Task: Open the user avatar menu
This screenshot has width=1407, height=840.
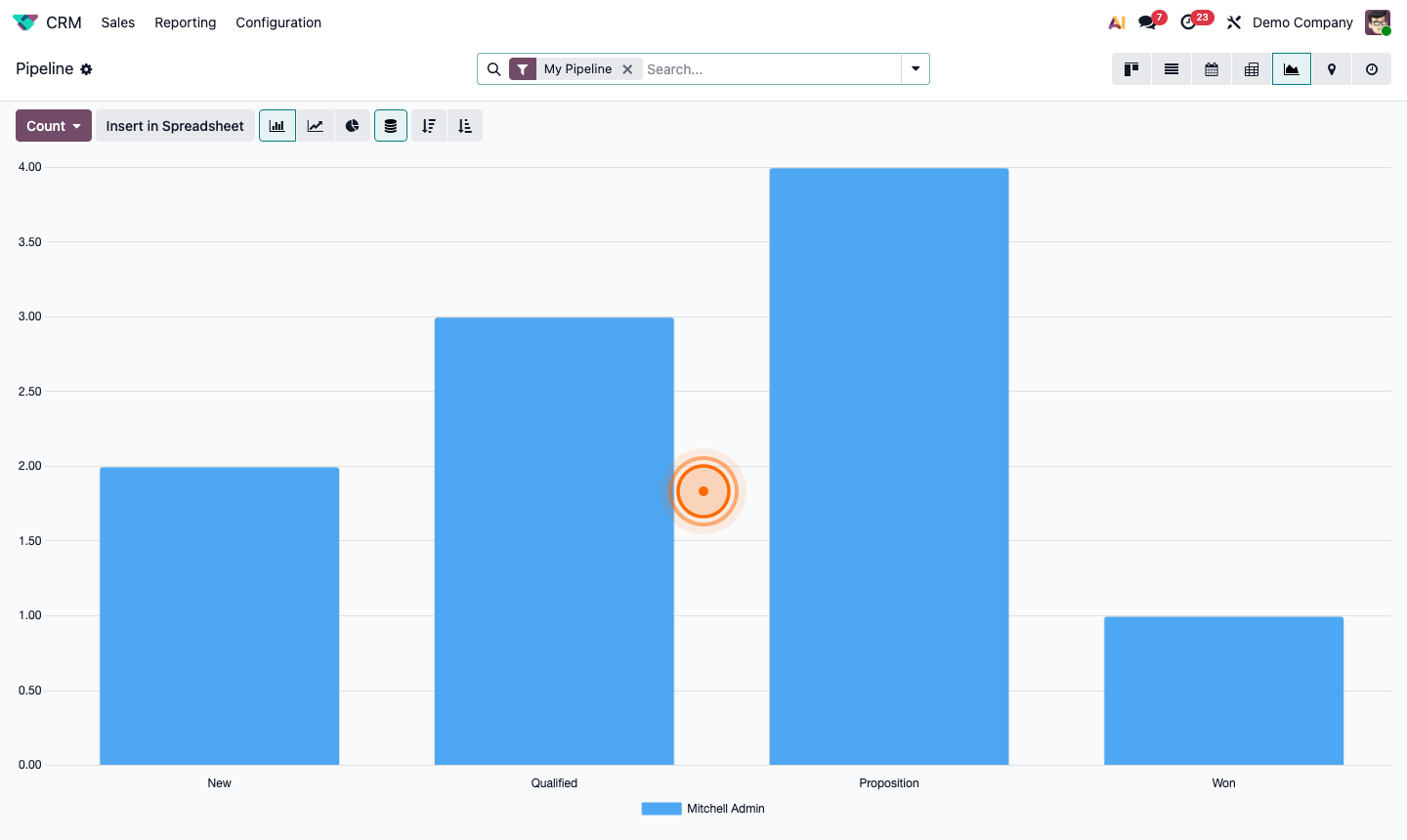Action: pos(1378,21)
